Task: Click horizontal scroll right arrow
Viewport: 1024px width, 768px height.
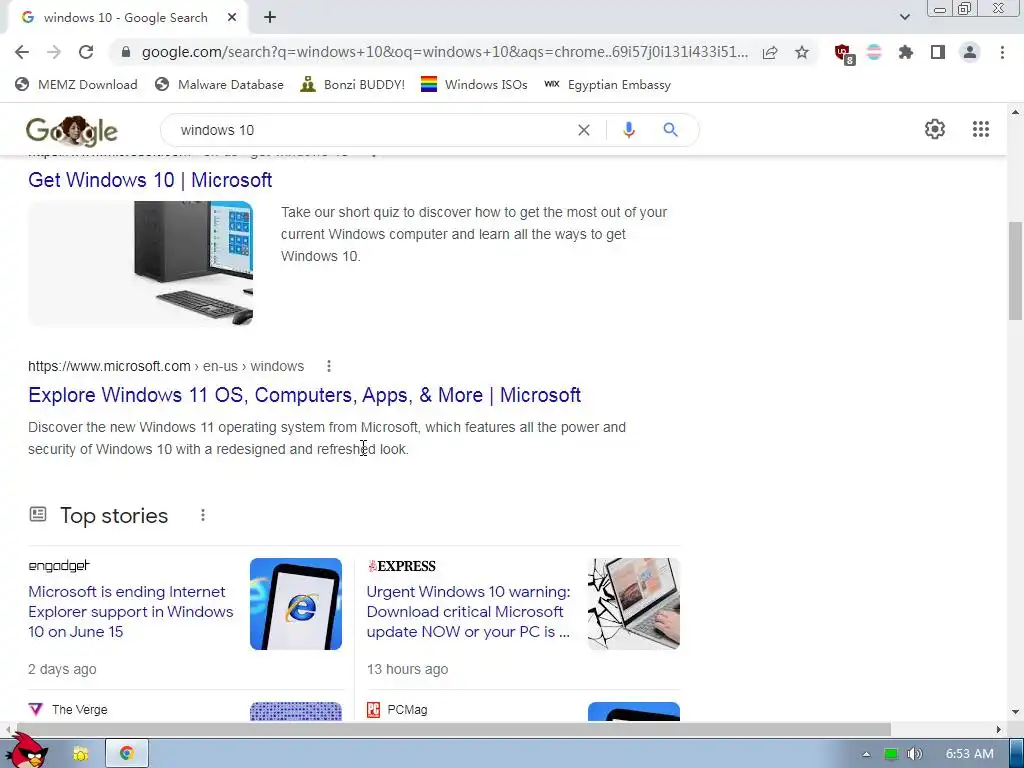Action: click(x=999, y=729)
